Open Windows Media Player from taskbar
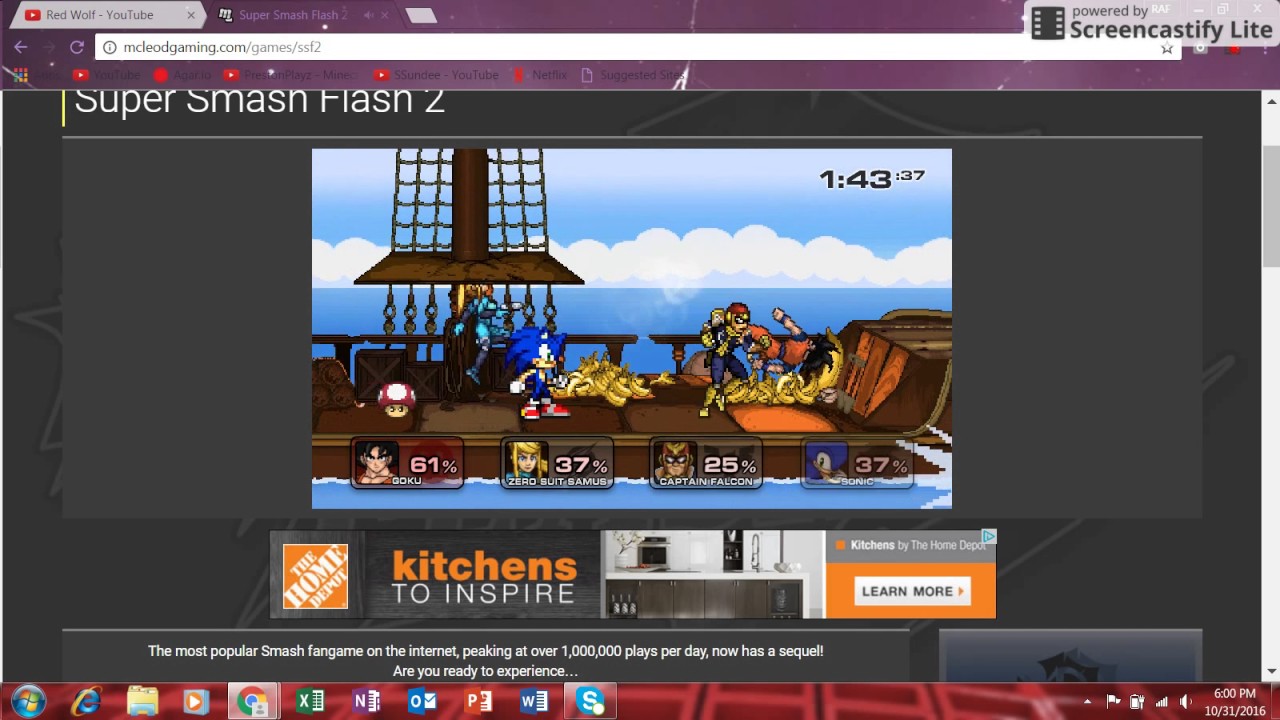 195,701
